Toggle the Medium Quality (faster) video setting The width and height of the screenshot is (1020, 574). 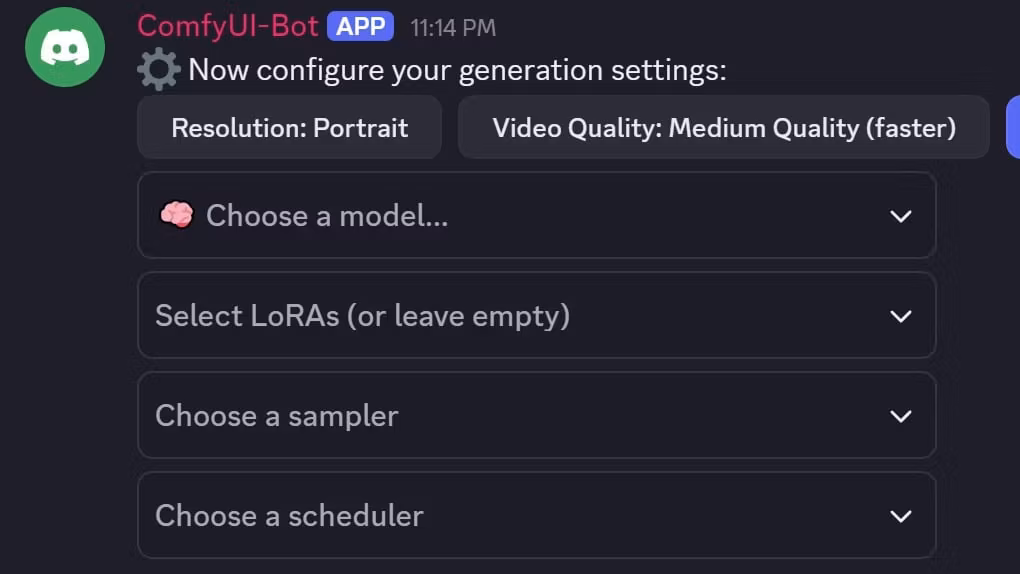(x=723, y=128)
